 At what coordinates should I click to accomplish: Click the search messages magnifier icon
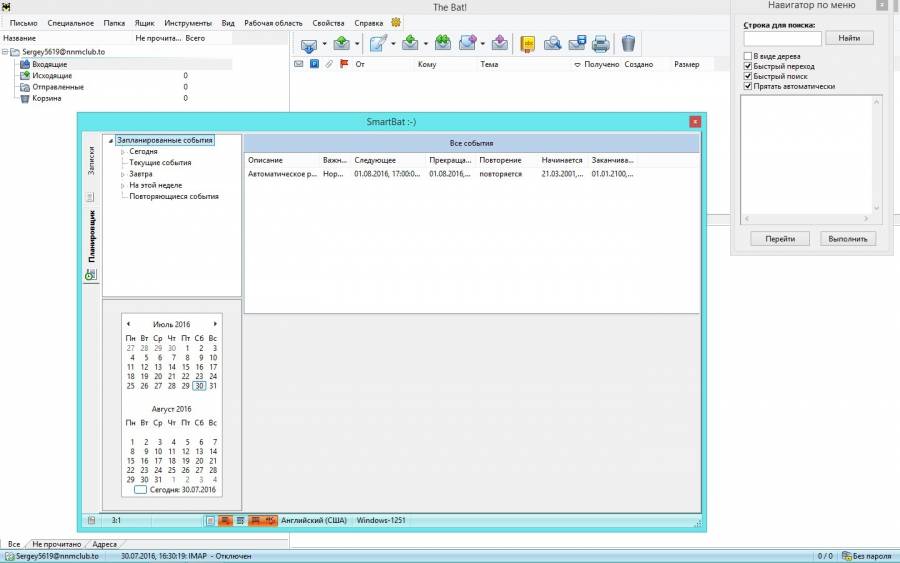point(552,44)
